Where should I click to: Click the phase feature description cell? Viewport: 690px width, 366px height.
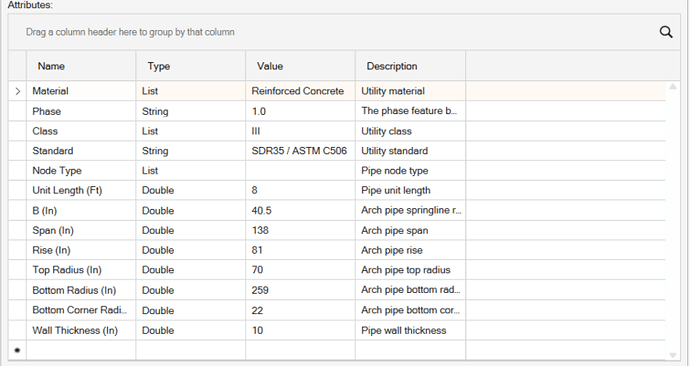point(410,111)
